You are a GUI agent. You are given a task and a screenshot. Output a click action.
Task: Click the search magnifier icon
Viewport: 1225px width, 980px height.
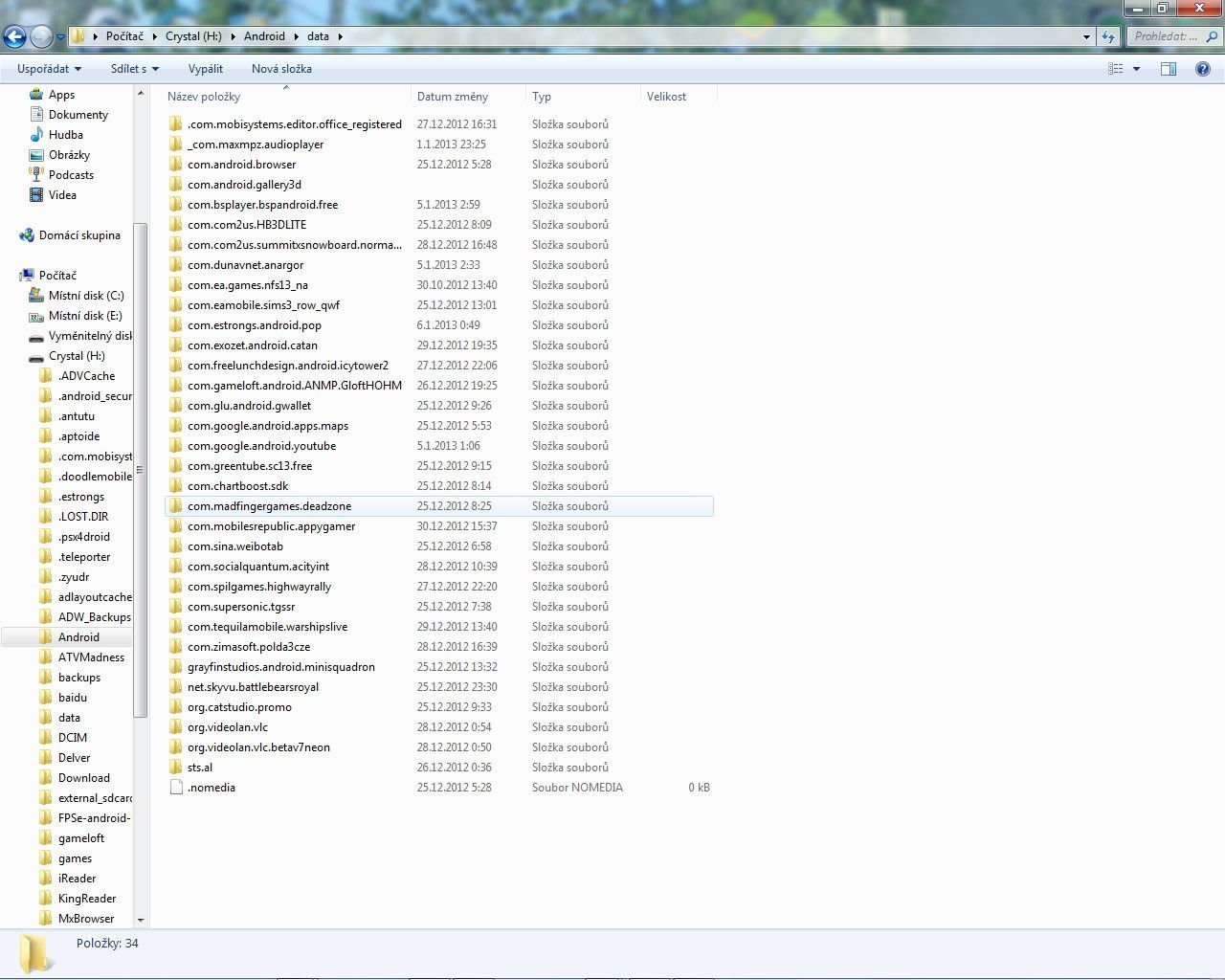1212,36
